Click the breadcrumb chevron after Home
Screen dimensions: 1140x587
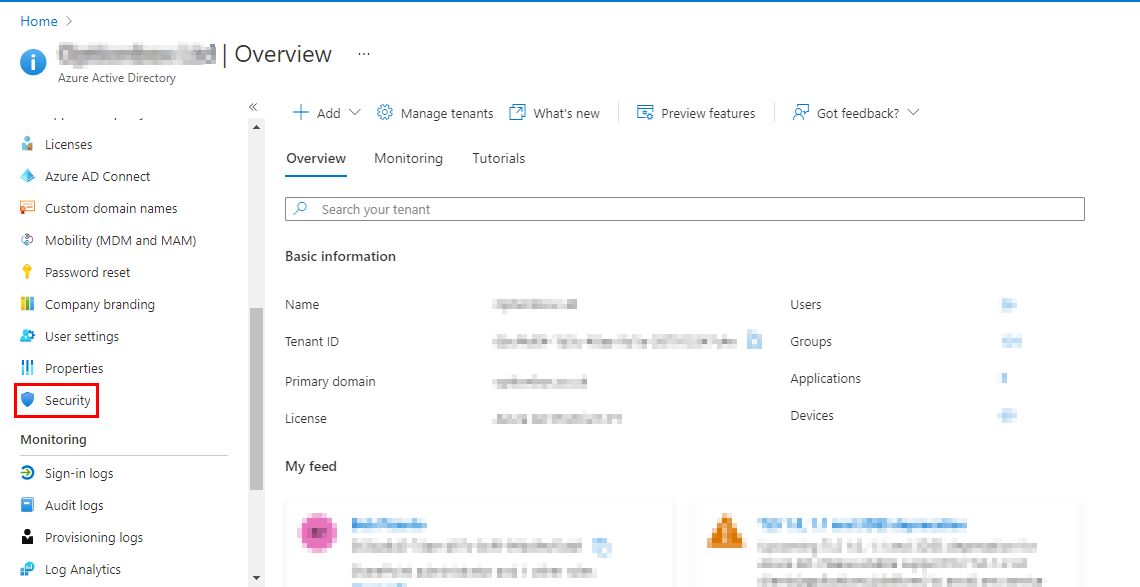(x=69, y=22)
